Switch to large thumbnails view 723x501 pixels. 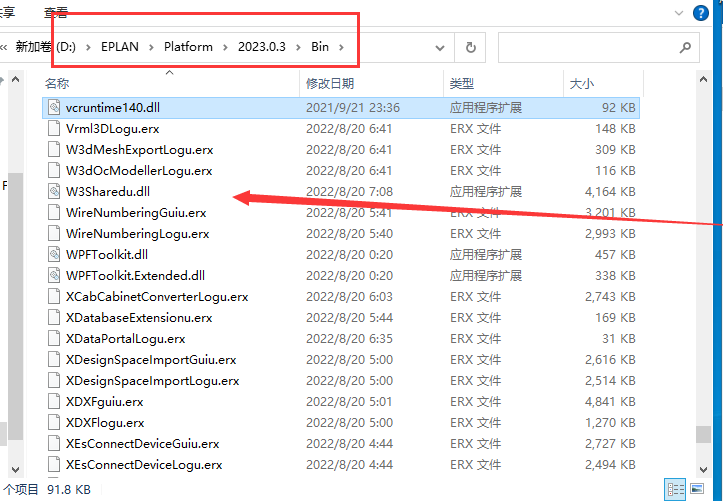click(697, 489)
